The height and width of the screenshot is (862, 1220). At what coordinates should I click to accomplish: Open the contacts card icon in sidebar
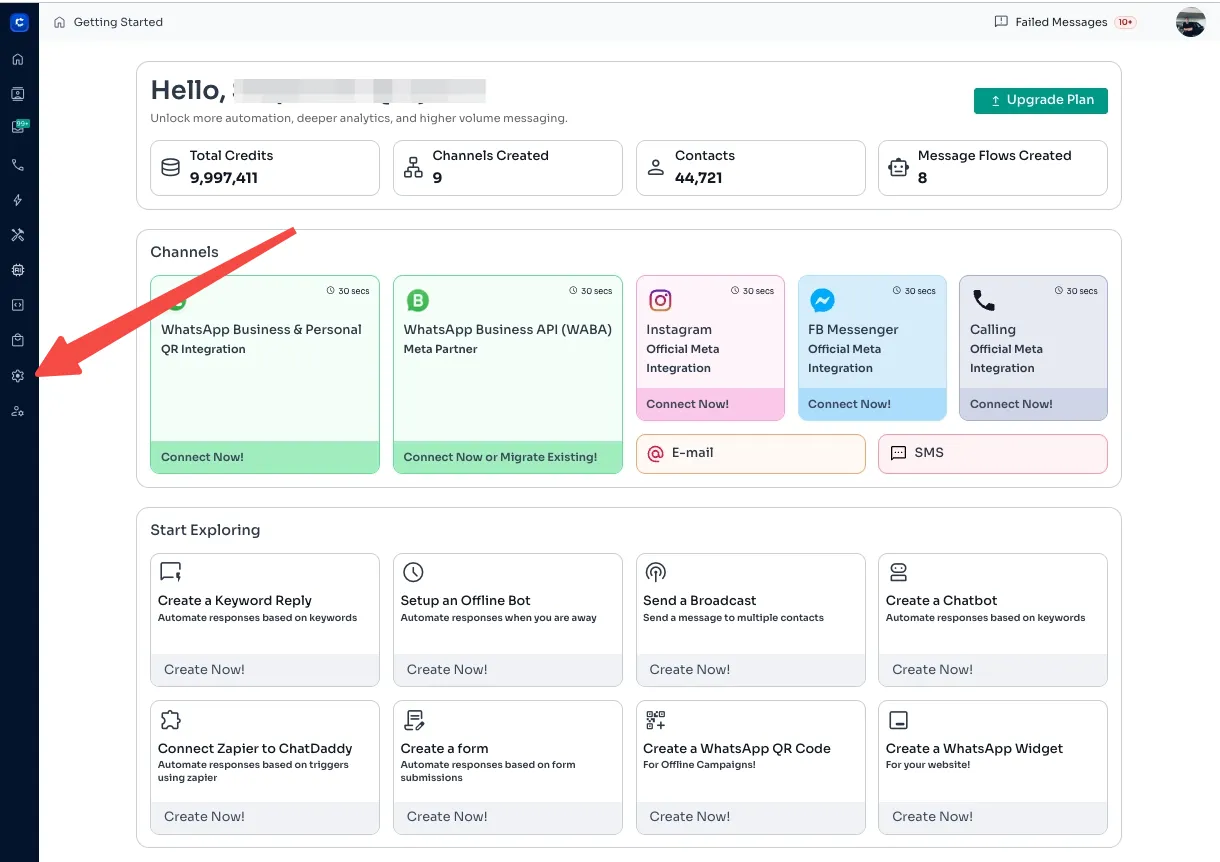tap(18, 94)
